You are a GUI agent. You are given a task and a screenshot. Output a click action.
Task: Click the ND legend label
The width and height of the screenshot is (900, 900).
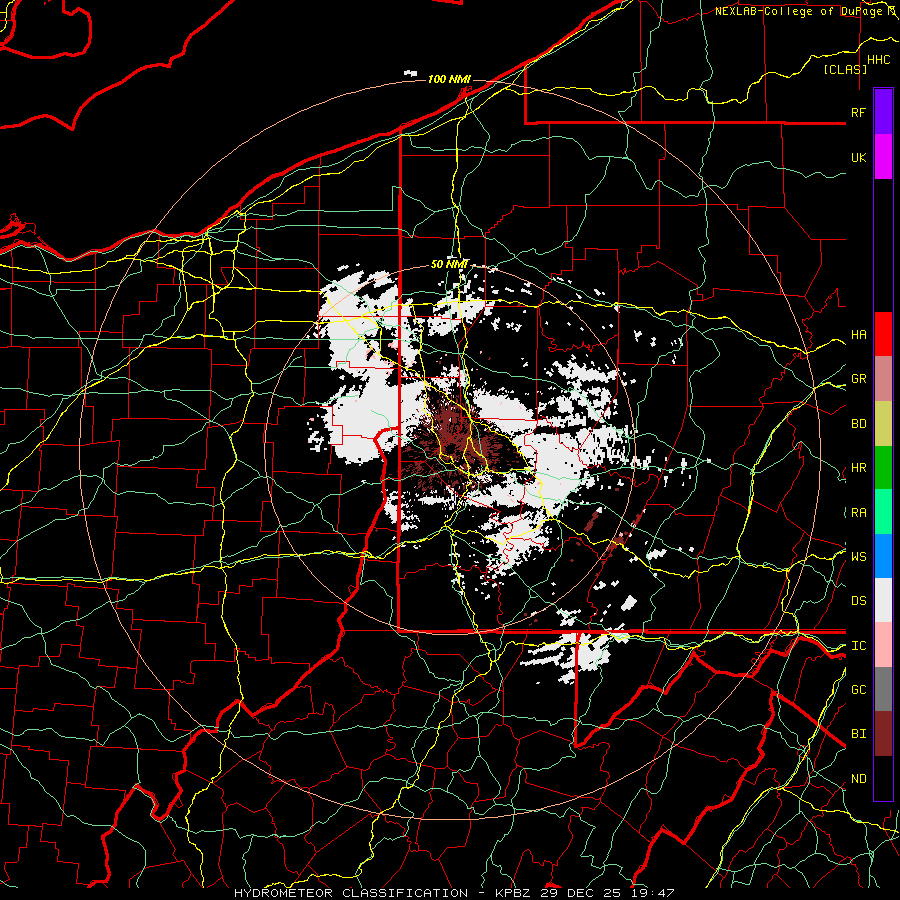[858, 779]
